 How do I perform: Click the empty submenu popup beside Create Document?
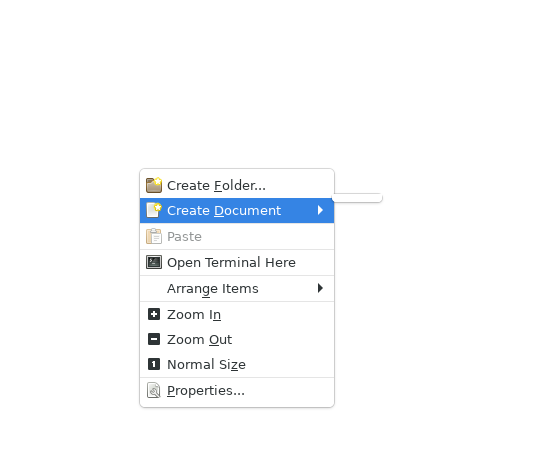(357, 198)
